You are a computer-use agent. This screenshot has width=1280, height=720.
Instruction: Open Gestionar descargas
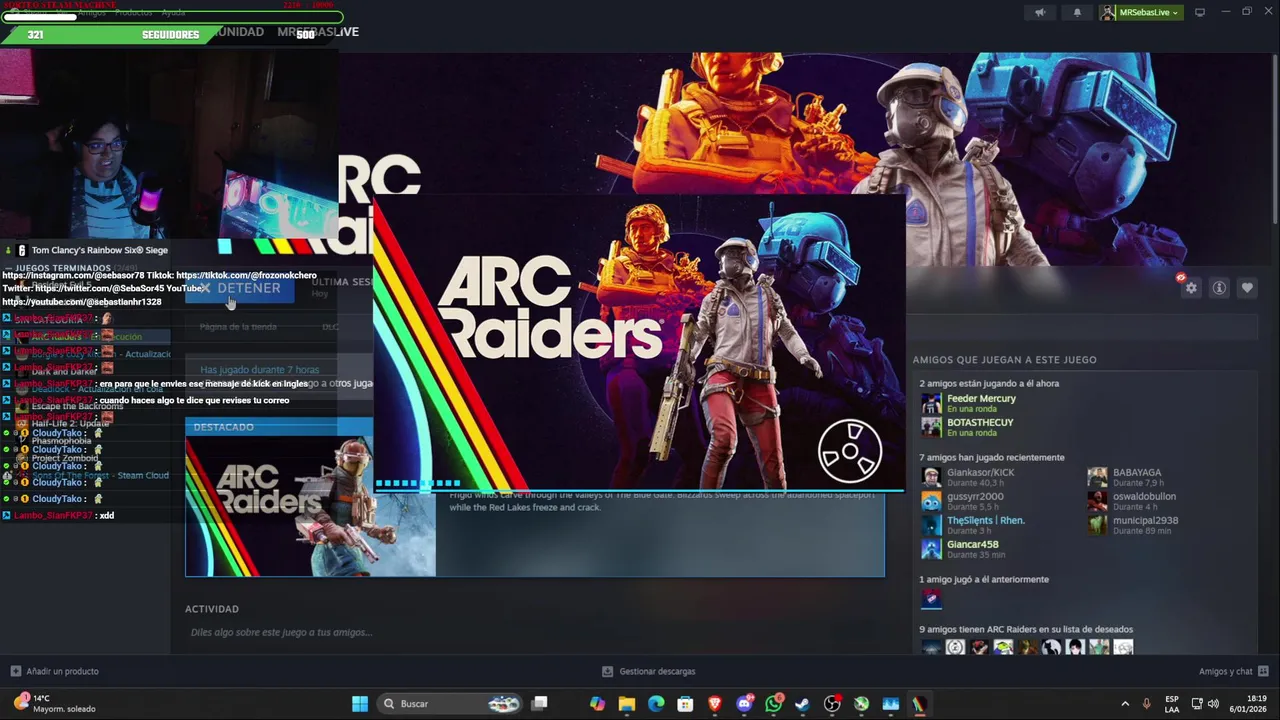[648, 671]
